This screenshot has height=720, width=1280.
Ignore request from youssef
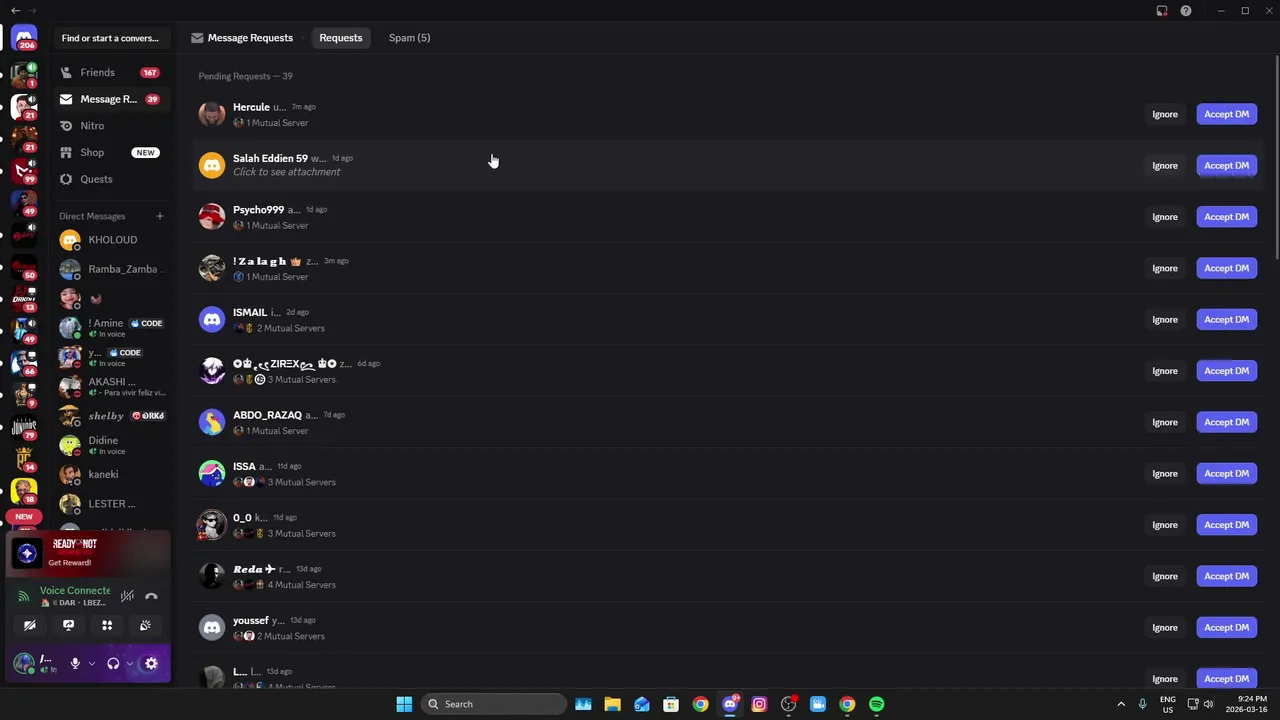click(x=1165, y=627)
